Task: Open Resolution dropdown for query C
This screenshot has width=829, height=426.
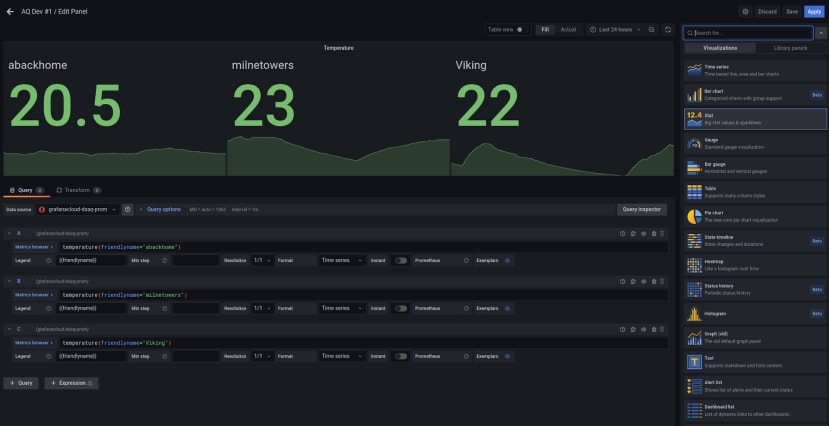Action: pyautogui.click(x=263, y=356)
